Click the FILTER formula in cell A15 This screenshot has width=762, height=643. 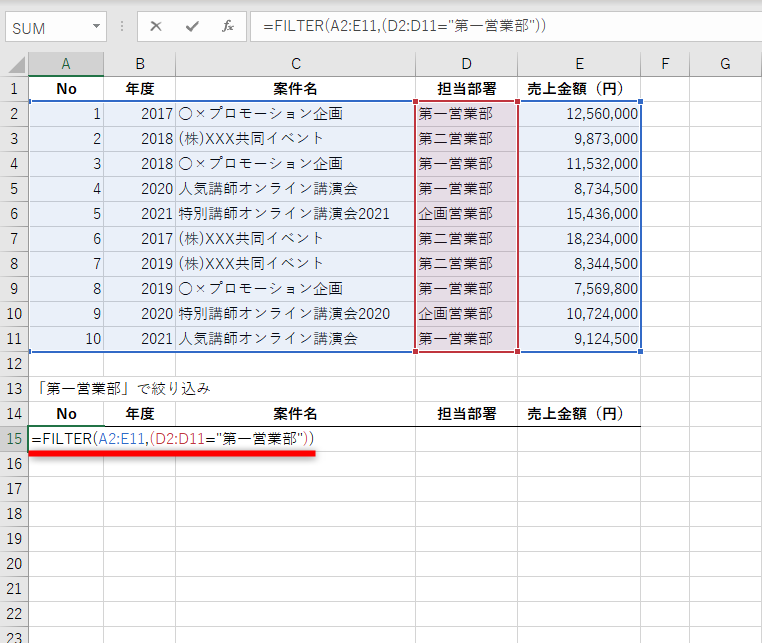click(x=173, y=439)
